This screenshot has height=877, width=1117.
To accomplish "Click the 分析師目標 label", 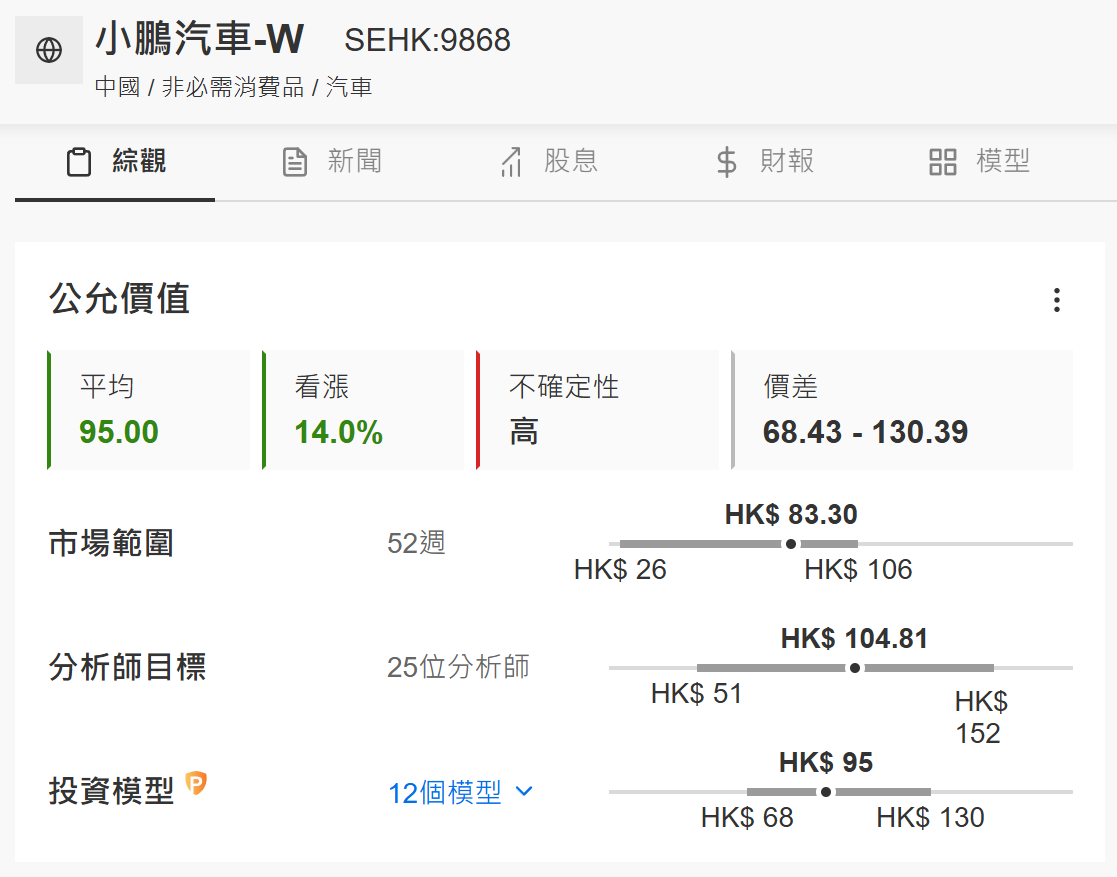I will (128, 667).
